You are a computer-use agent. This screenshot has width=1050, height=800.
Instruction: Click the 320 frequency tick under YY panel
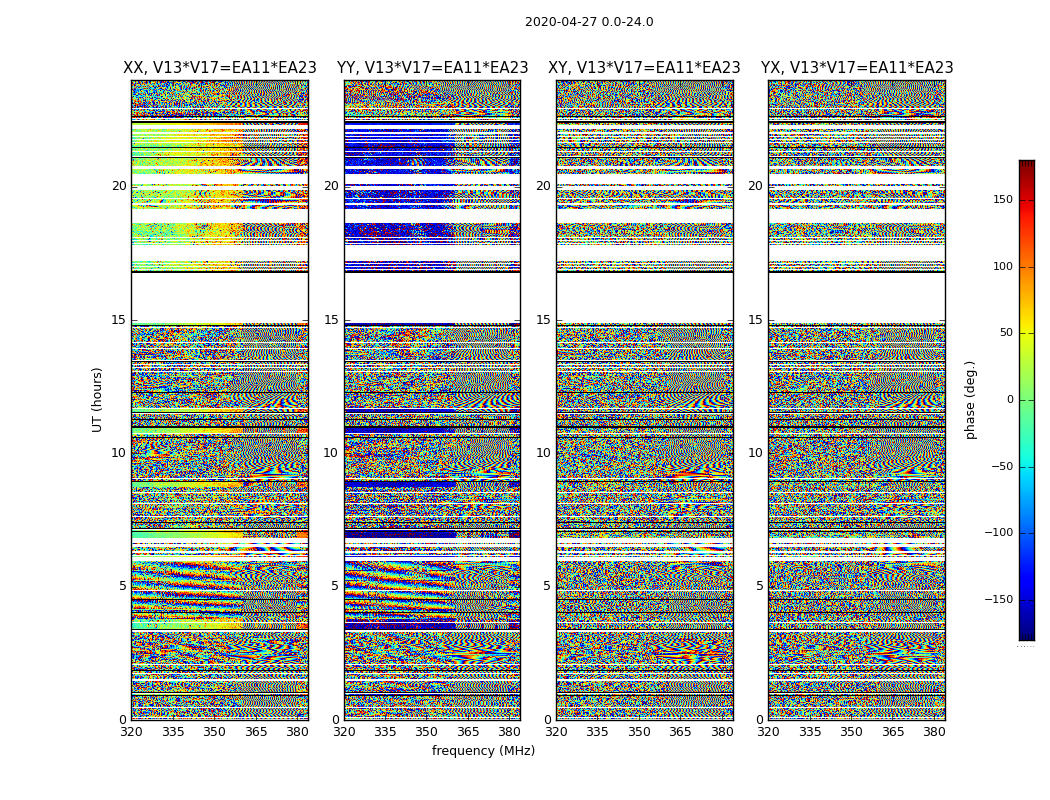pos(344,732)
